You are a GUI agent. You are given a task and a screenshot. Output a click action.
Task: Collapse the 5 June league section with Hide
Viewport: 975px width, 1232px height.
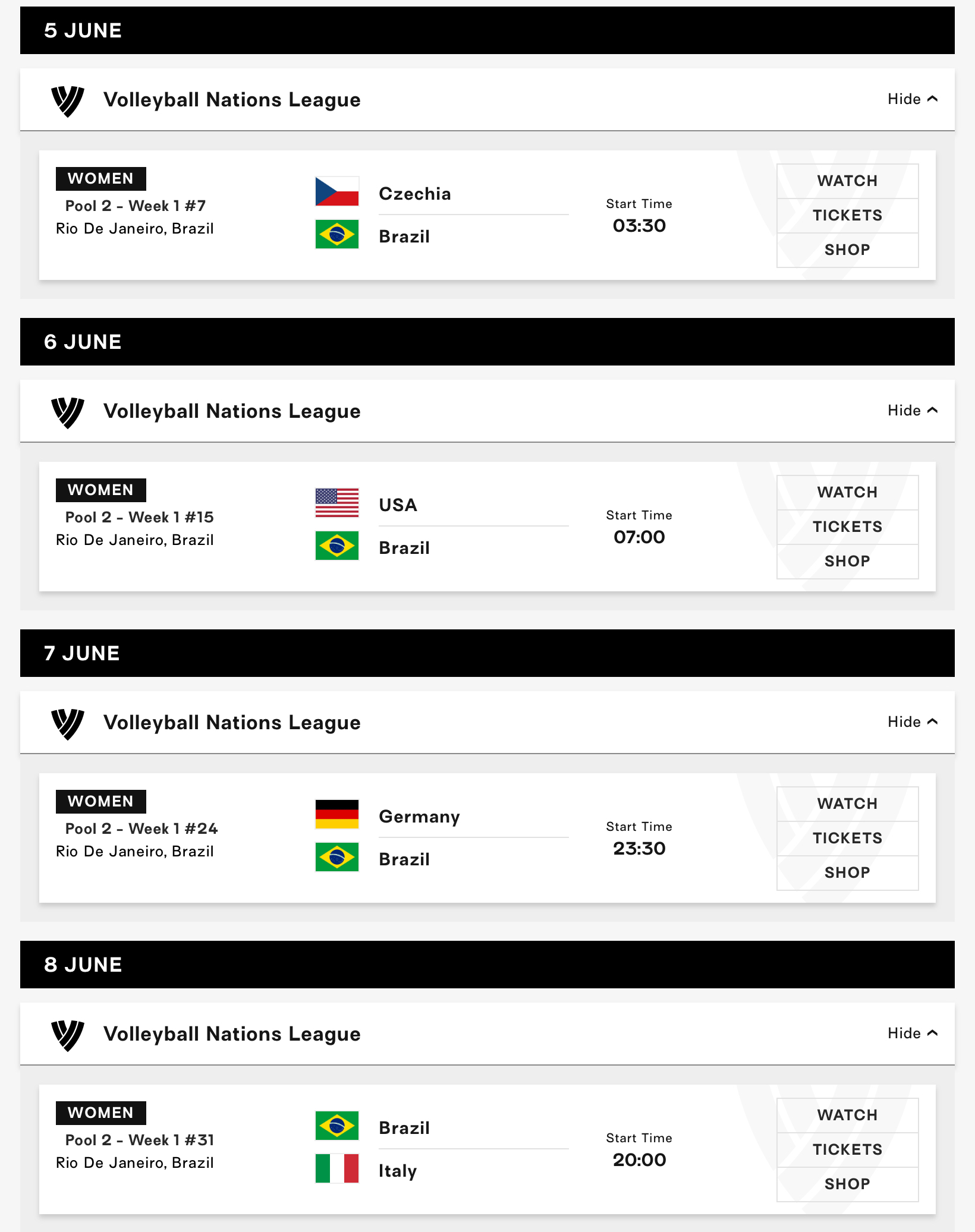913,99
